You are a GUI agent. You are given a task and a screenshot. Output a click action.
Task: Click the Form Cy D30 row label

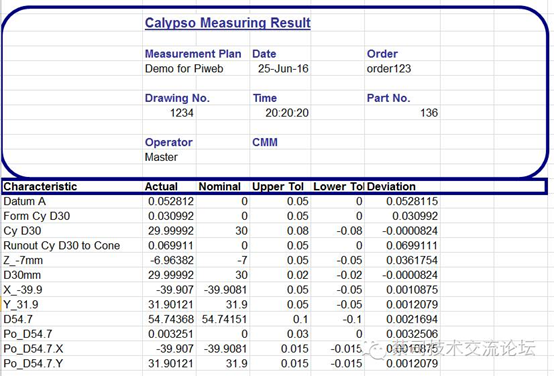(36, 216)
